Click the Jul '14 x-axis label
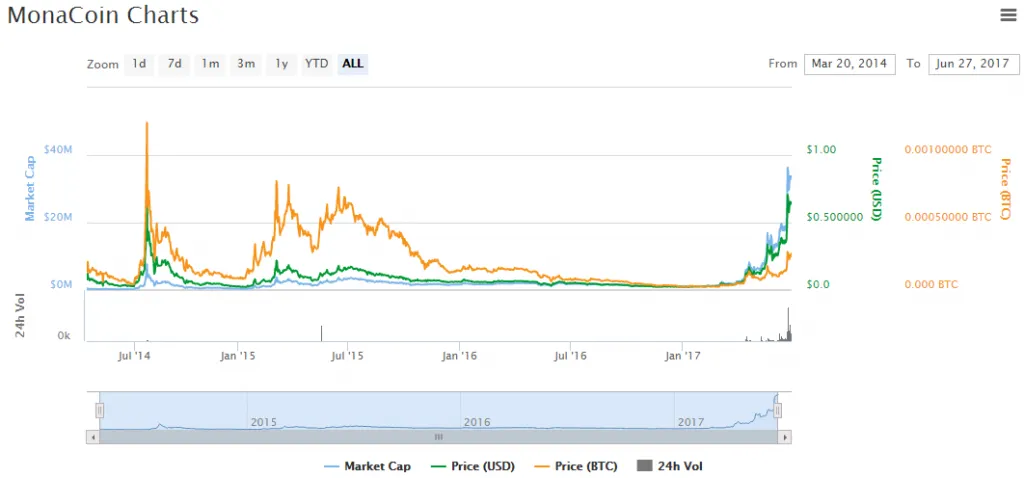 pyautogui.click(x=135, y=357)
